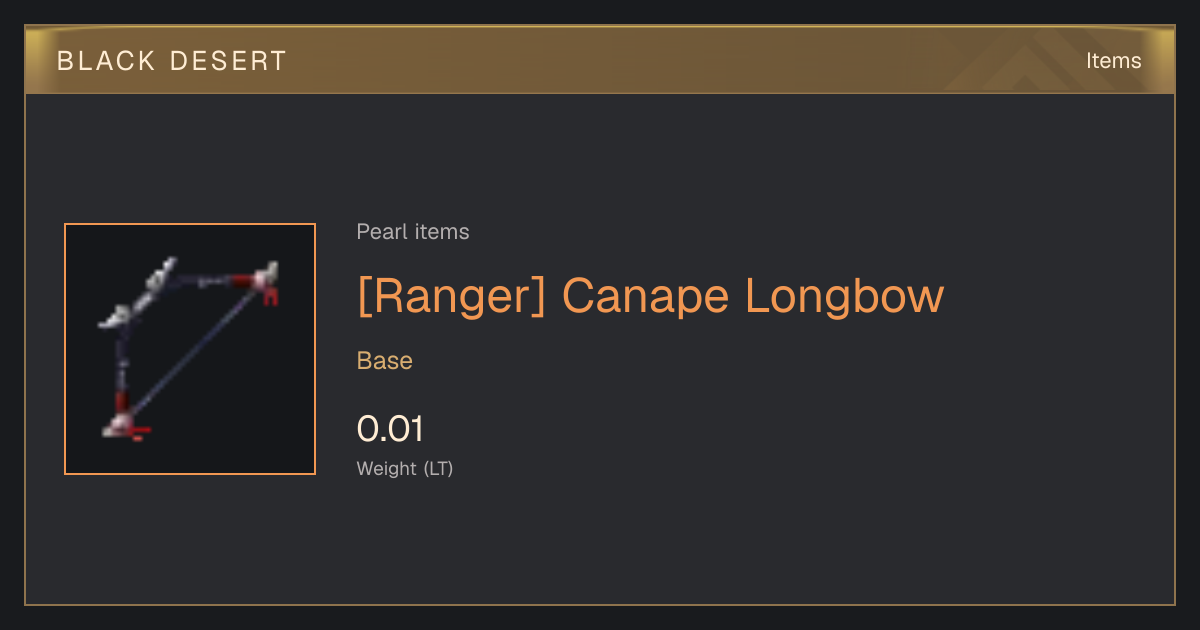
Task: Click the white feathered grip on the bow
Action: 139,294
